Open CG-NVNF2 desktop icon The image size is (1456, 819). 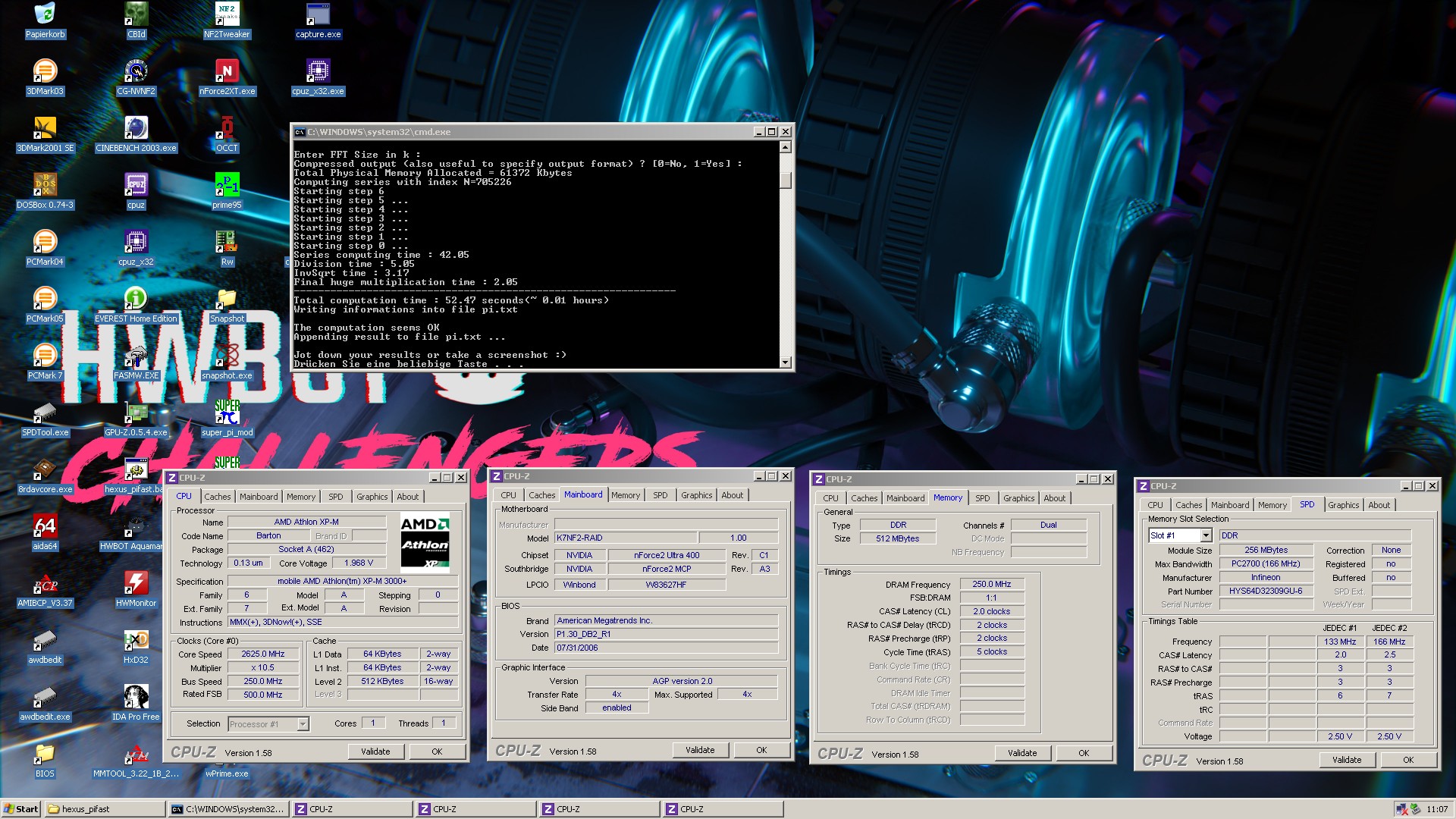136,77
